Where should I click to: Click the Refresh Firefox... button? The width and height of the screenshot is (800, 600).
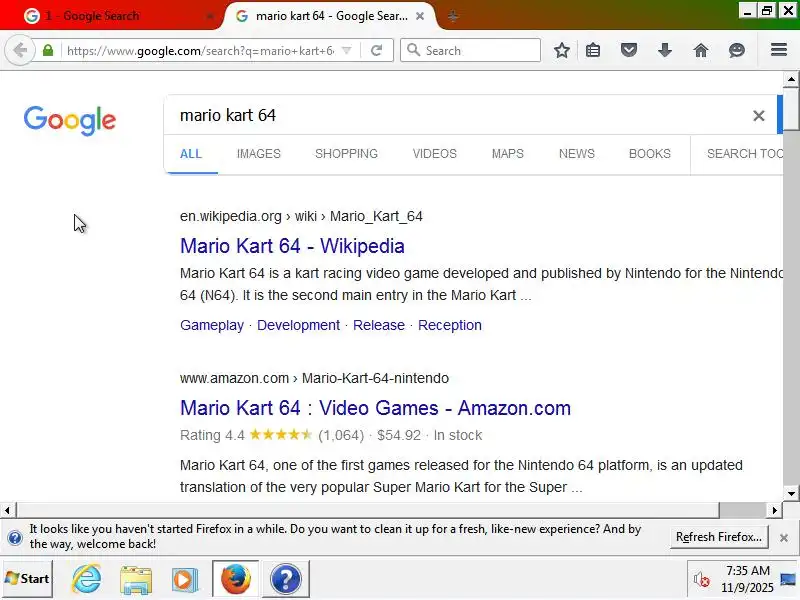(719, 537)
